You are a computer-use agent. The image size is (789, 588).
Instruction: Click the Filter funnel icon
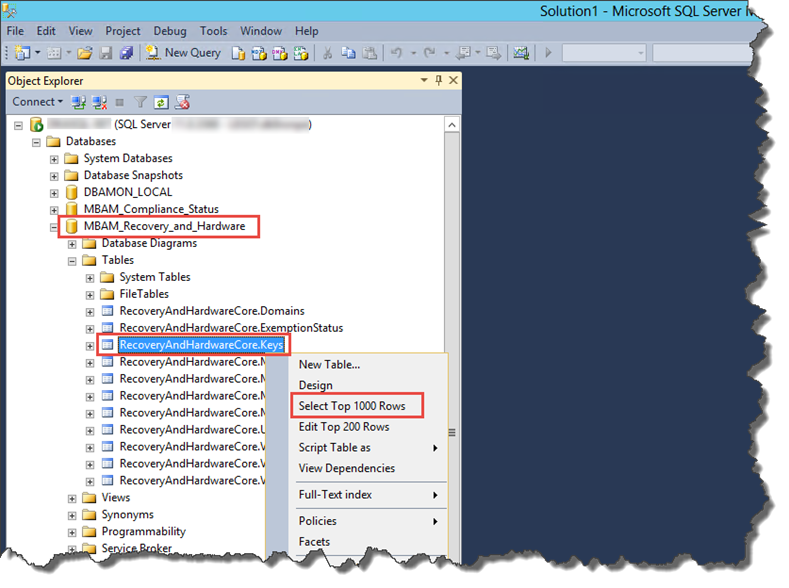click(x=140, y=103)
